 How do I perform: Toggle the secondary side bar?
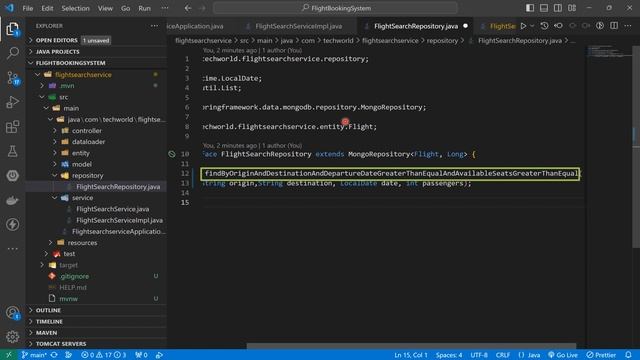558,8
